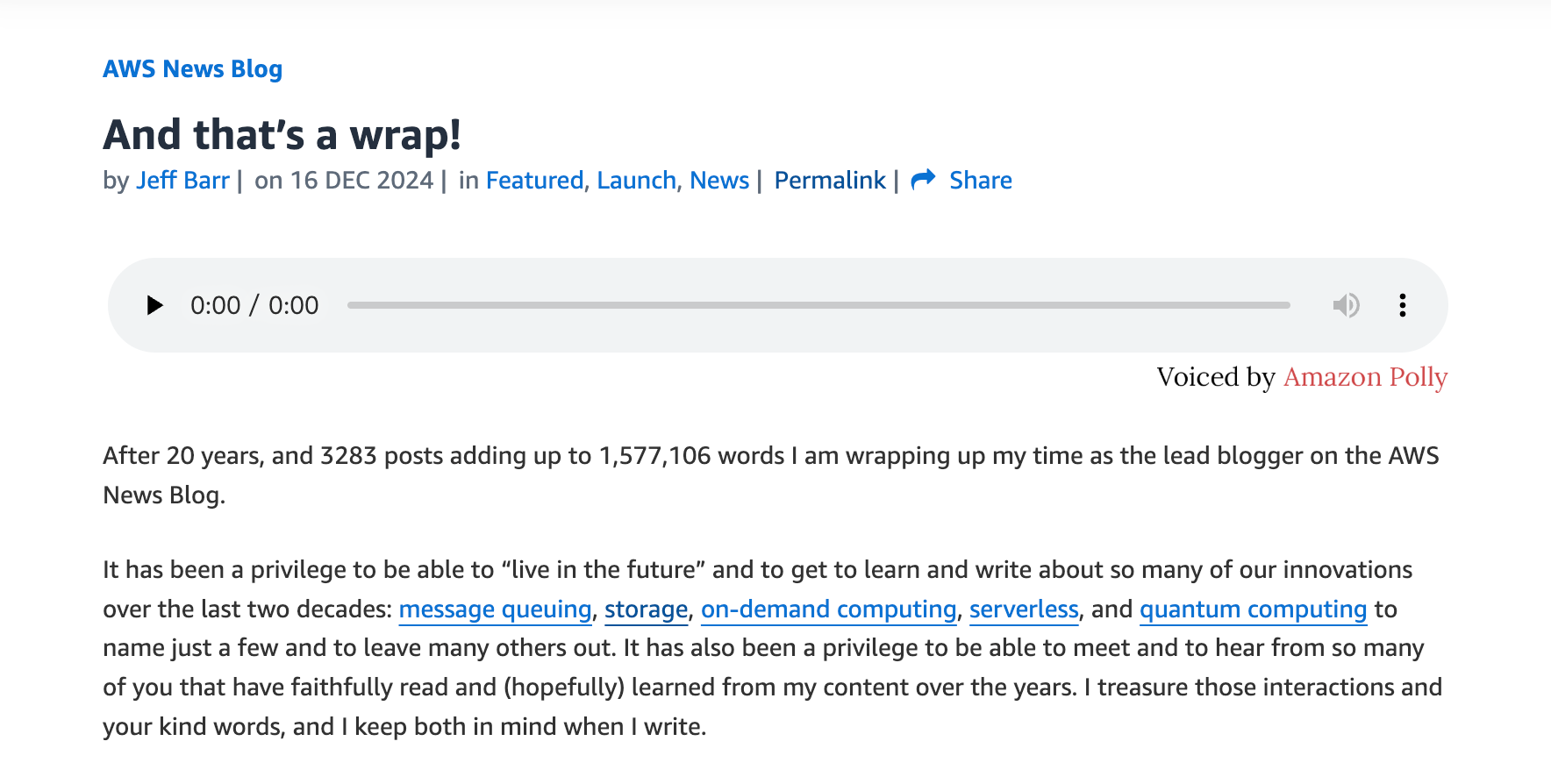Open the News category link

[719, 180]
